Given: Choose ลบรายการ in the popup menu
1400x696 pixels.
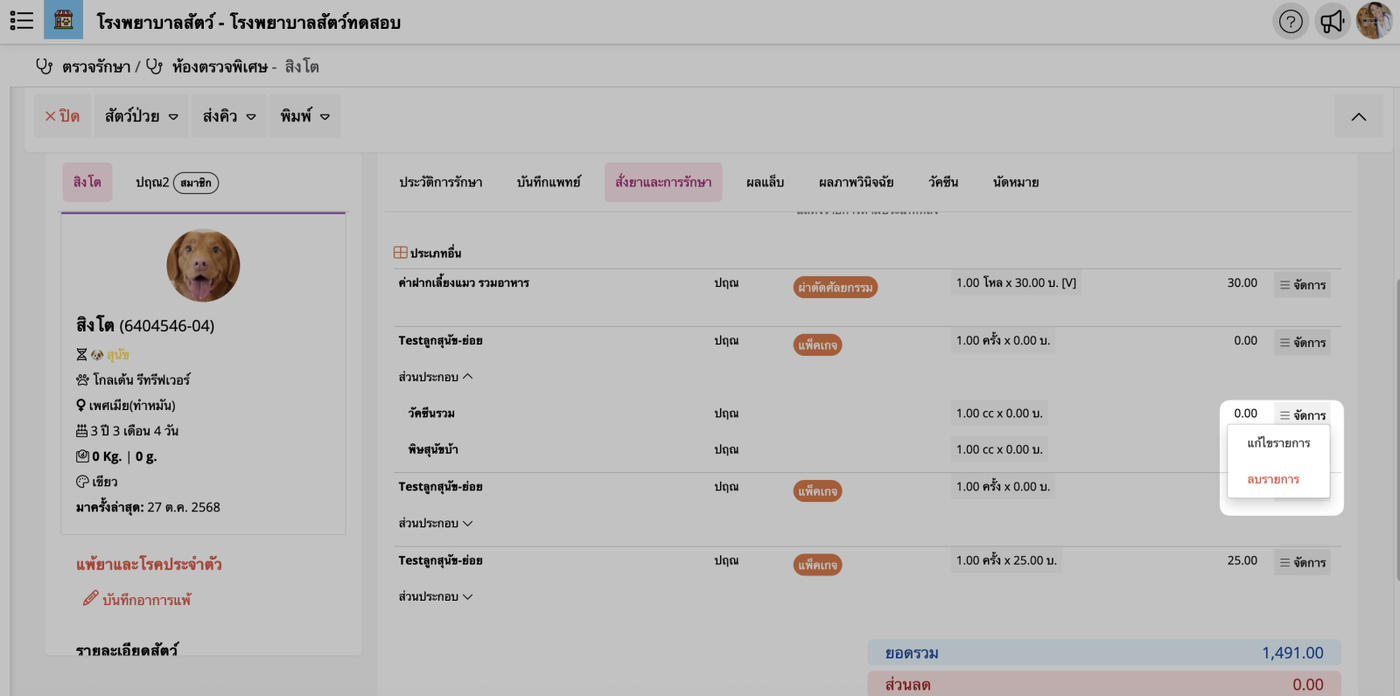Looking at the screenshot, I should click(1273, 479).
